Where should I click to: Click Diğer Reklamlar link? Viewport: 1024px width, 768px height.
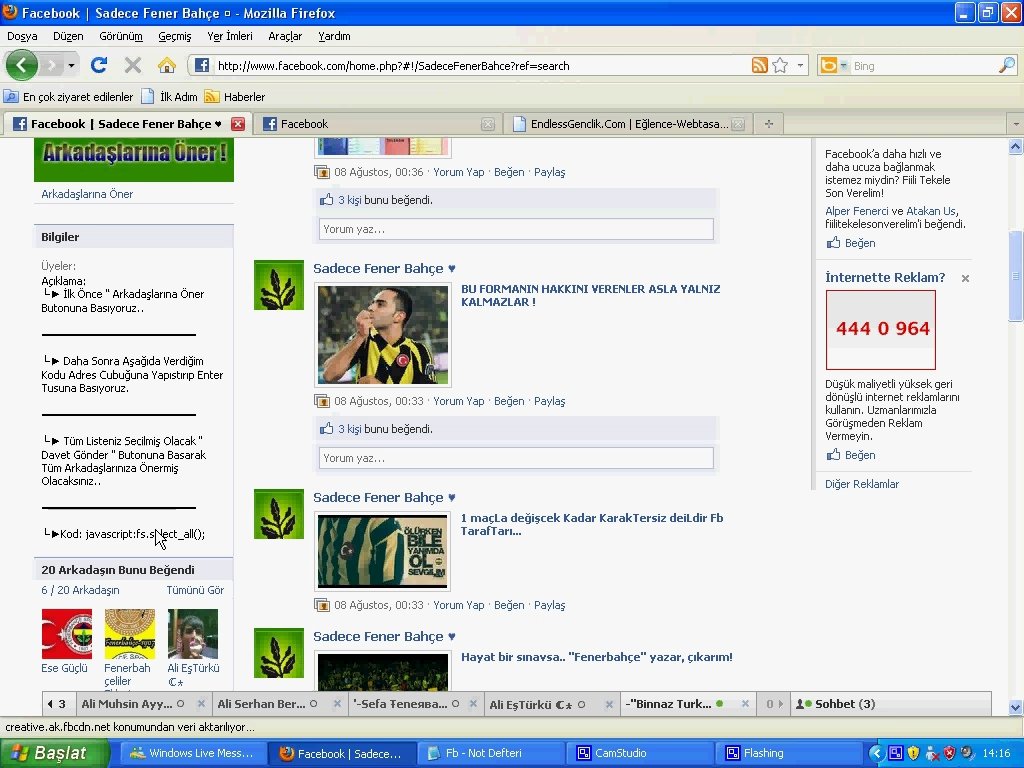[x=862, y=484]
